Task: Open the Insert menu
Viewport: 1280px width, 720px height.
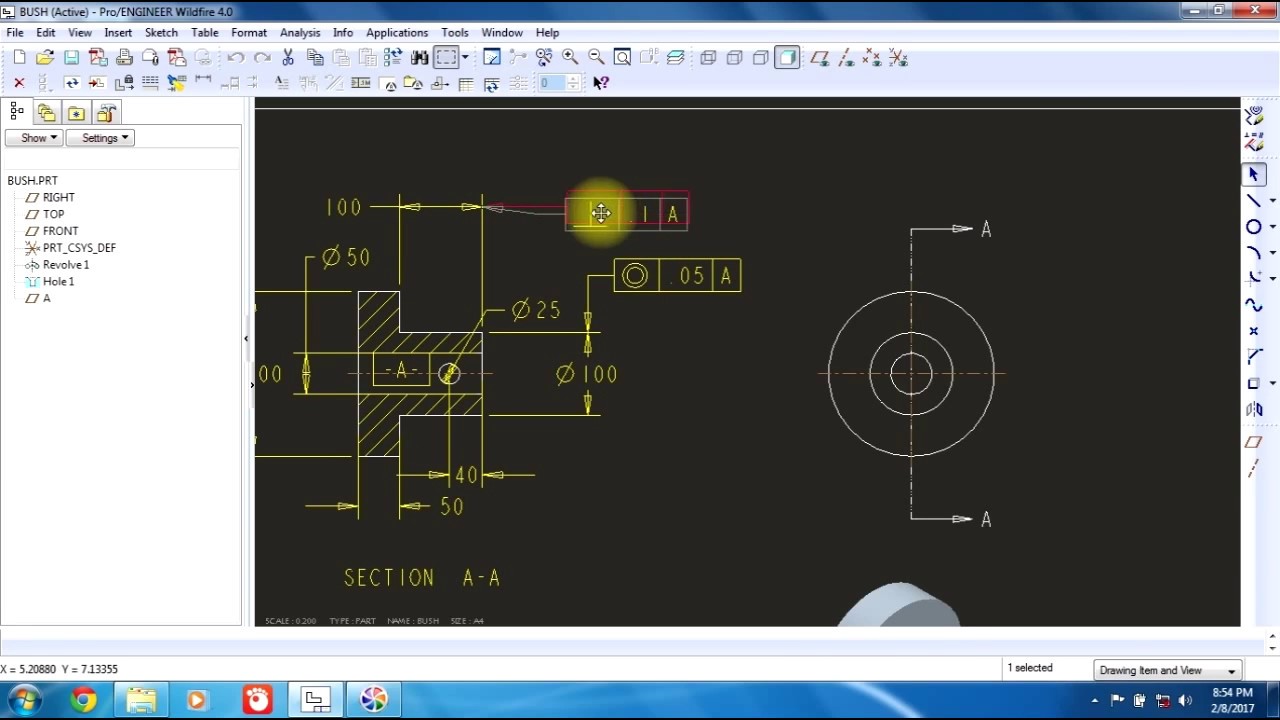Action: [118, 32]
